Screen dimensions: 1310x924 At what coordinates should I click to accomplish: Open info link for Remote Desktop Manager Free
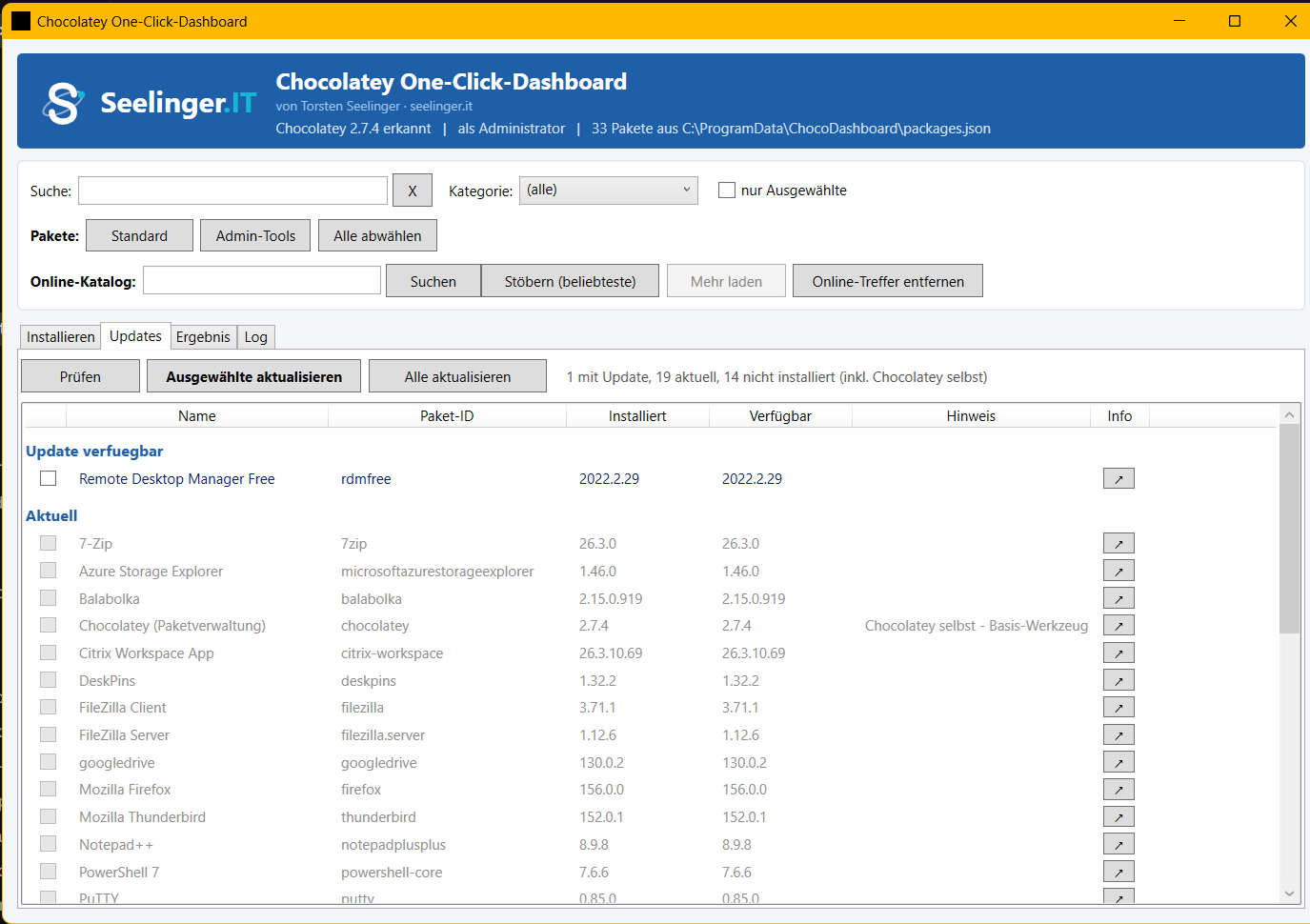[1119, 478]
